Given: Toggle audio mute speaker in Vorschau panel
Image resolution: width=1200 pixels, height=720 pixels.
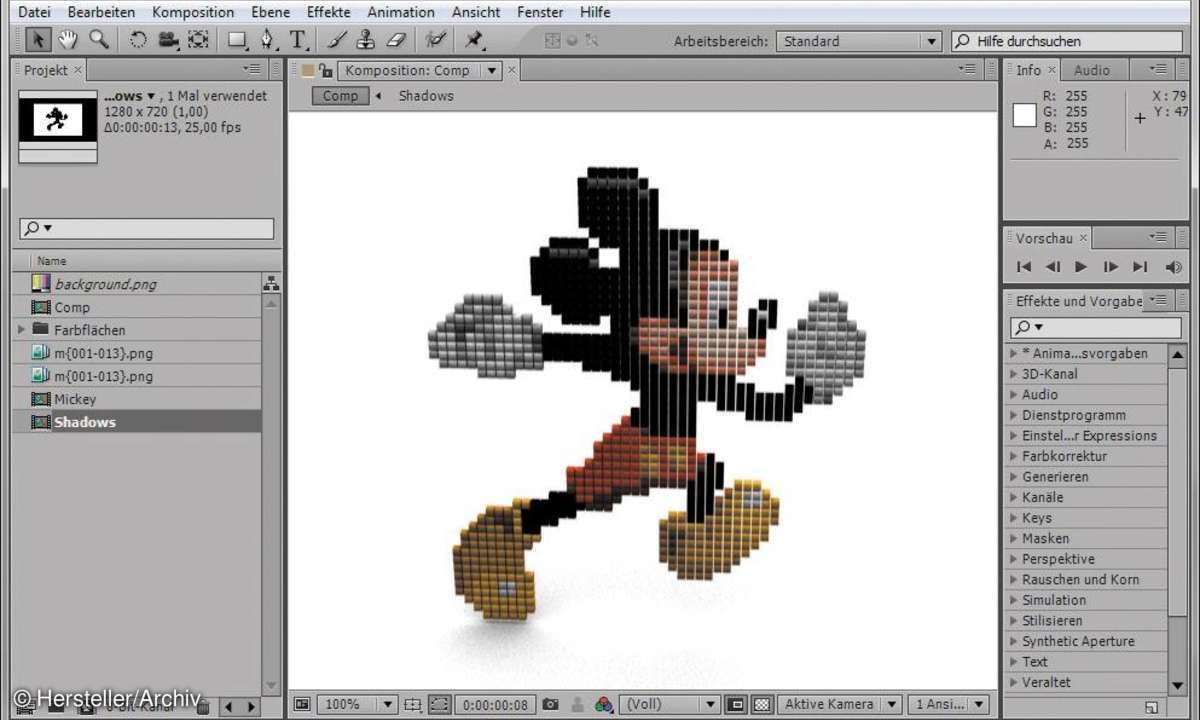Looking at the screenshot, I should 1174,267.
